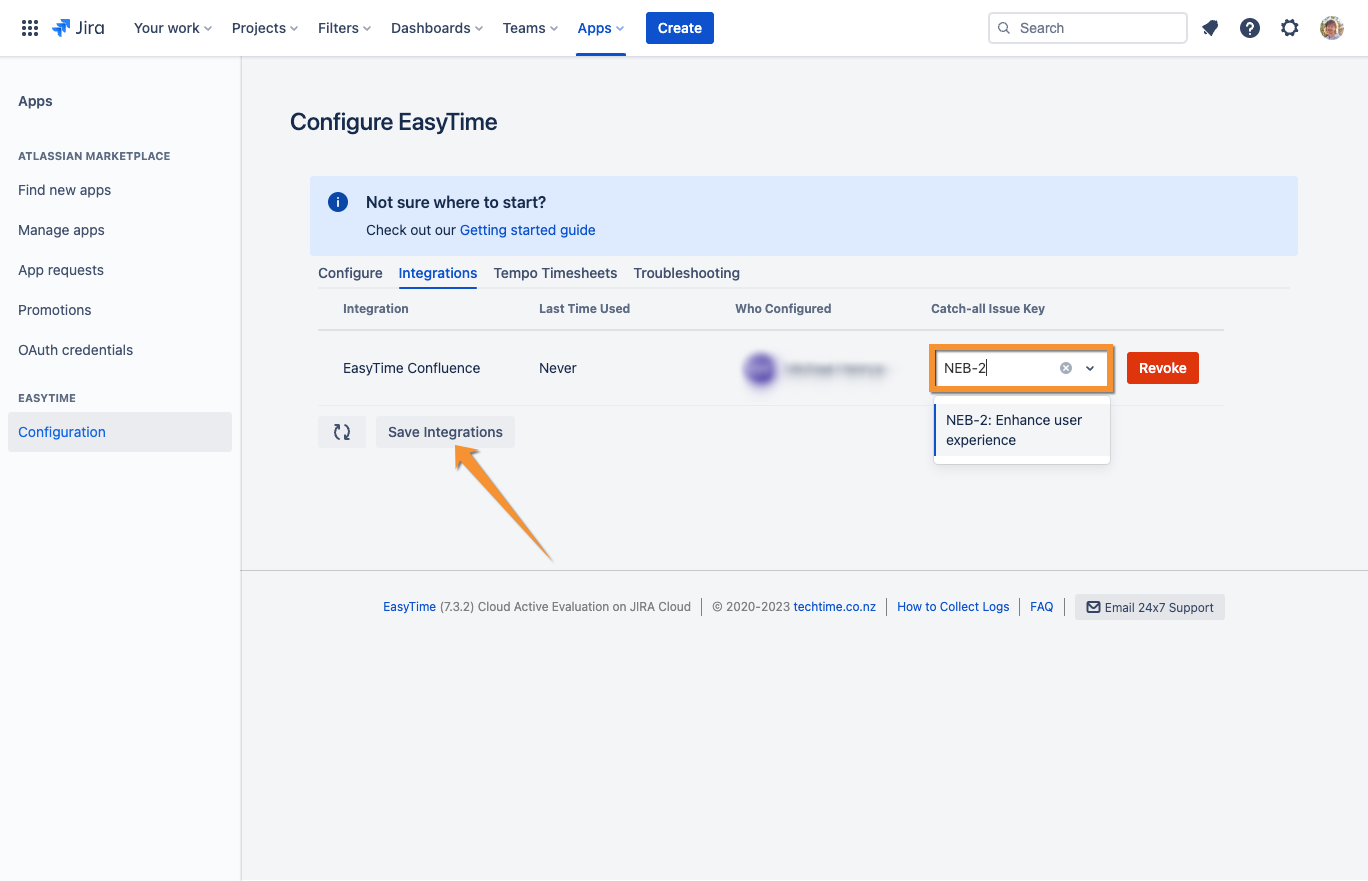Switch to the Tempo Timesheets tab
The height and width of the screenshot is (881, 1368).
(x=555, y=273)
